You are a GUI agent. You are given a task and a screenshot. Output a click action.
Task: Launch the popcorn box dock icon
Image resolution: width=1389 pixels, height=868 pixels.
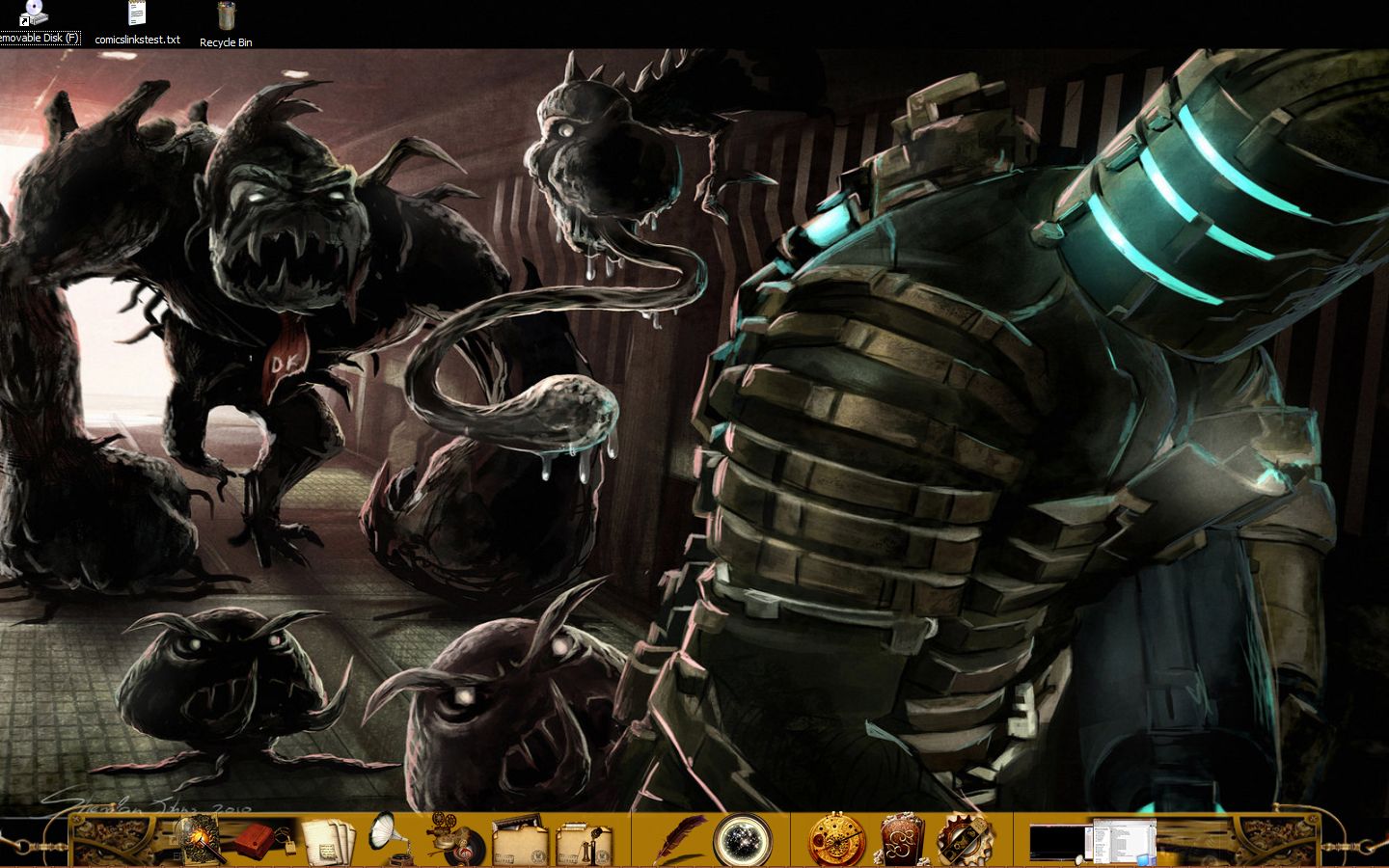pyautogui.click(x=900, y=841)
